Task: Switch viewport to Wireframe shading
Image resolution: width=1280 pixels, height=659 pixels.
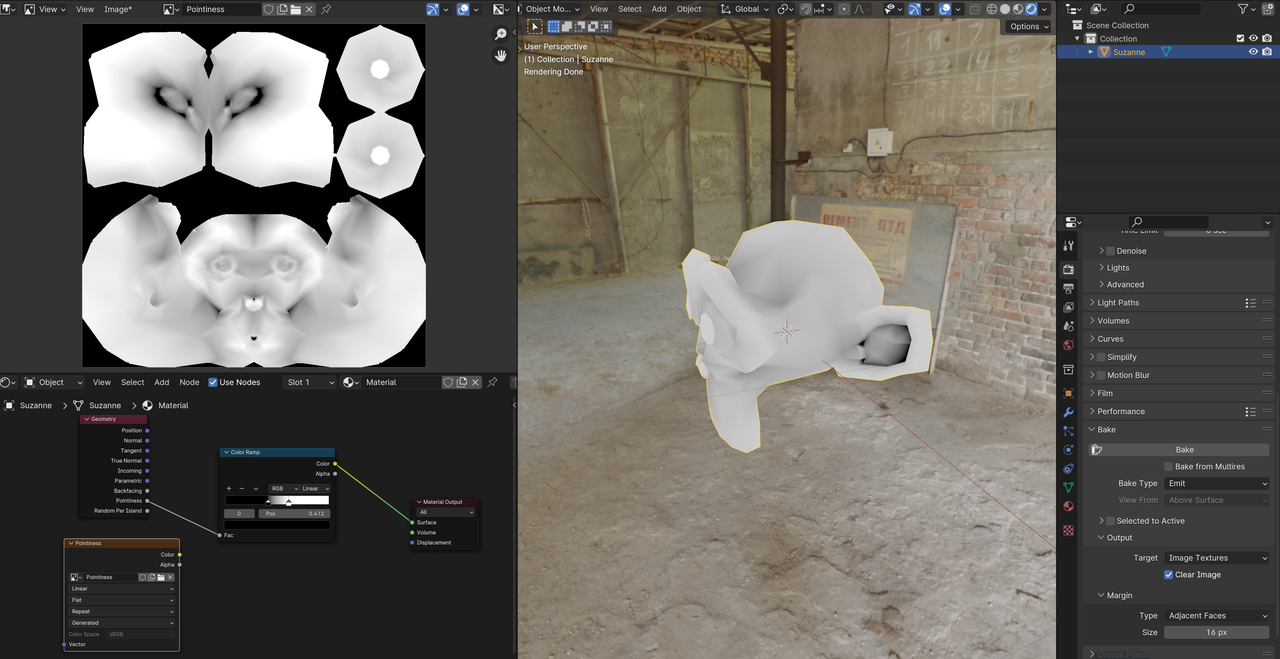Action: (x=991, y=9)
